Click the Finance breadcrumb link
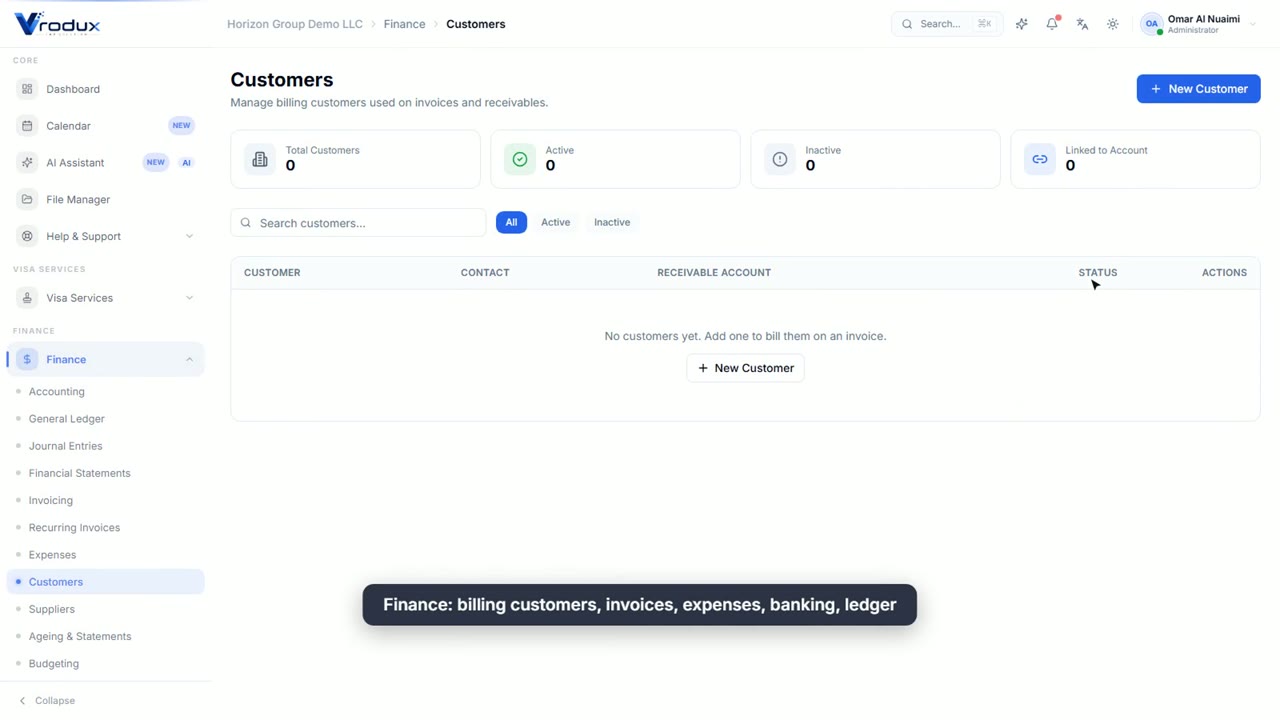This screenshot has height=720, width=1280. (x=404, y=24)
